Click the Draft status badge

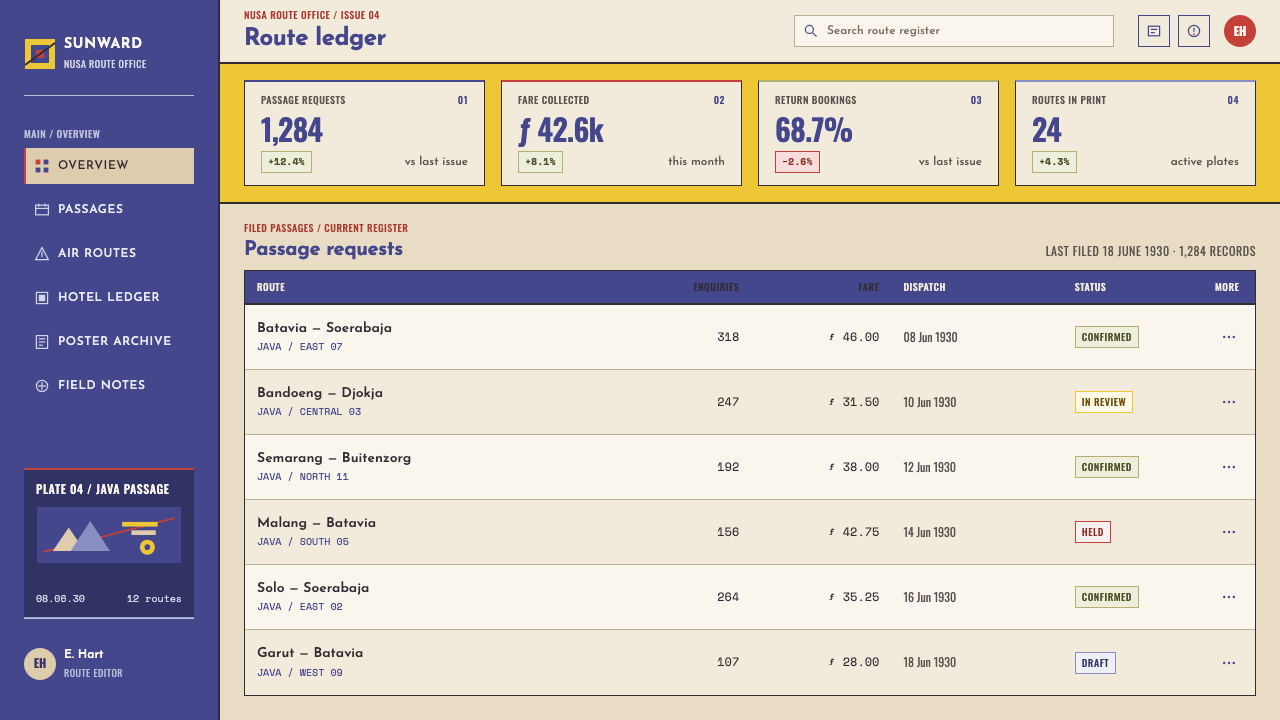pos(1095,662)
